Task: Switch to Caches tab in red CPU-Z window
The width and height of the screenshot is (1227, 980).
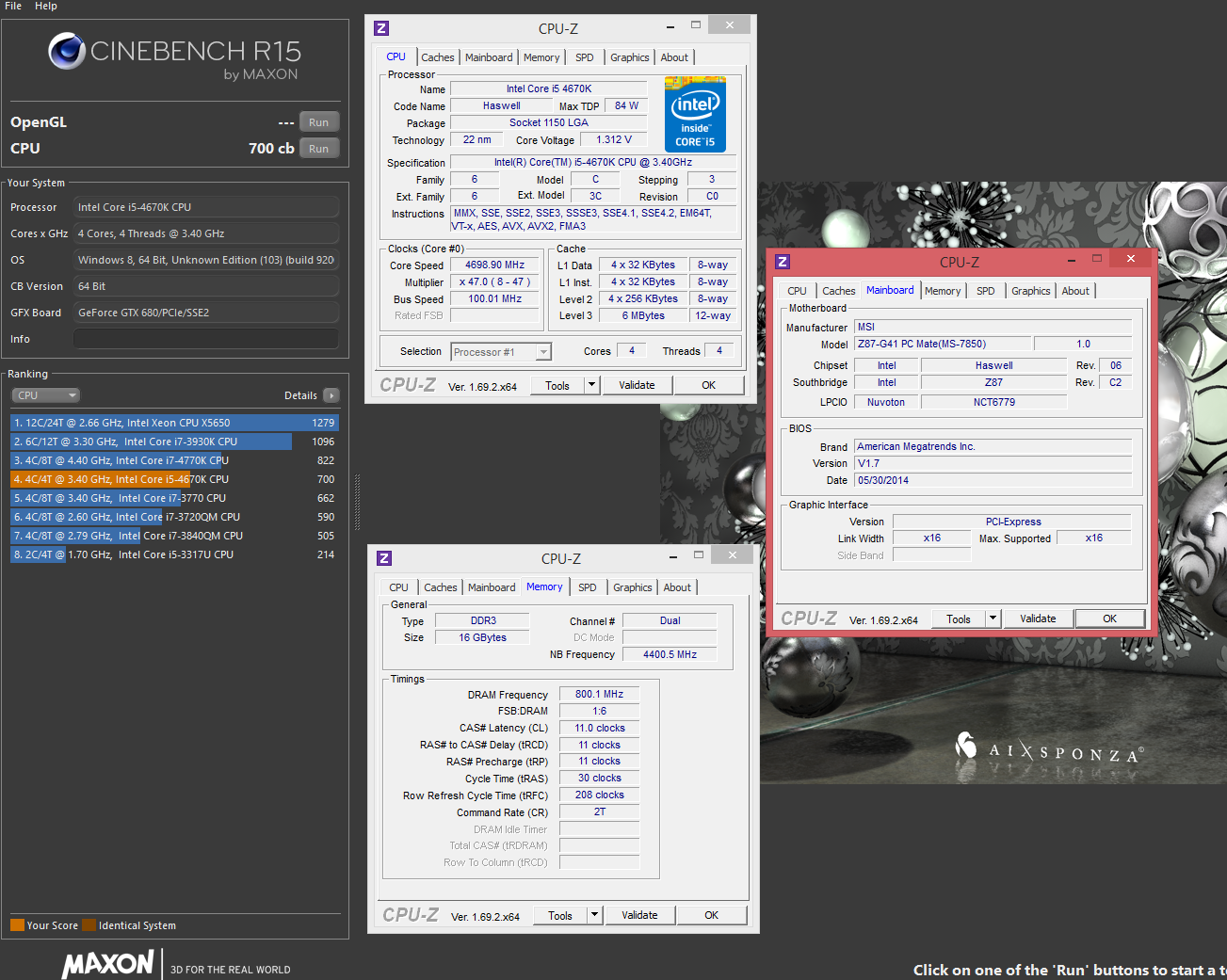Action: tap(839, 291)
